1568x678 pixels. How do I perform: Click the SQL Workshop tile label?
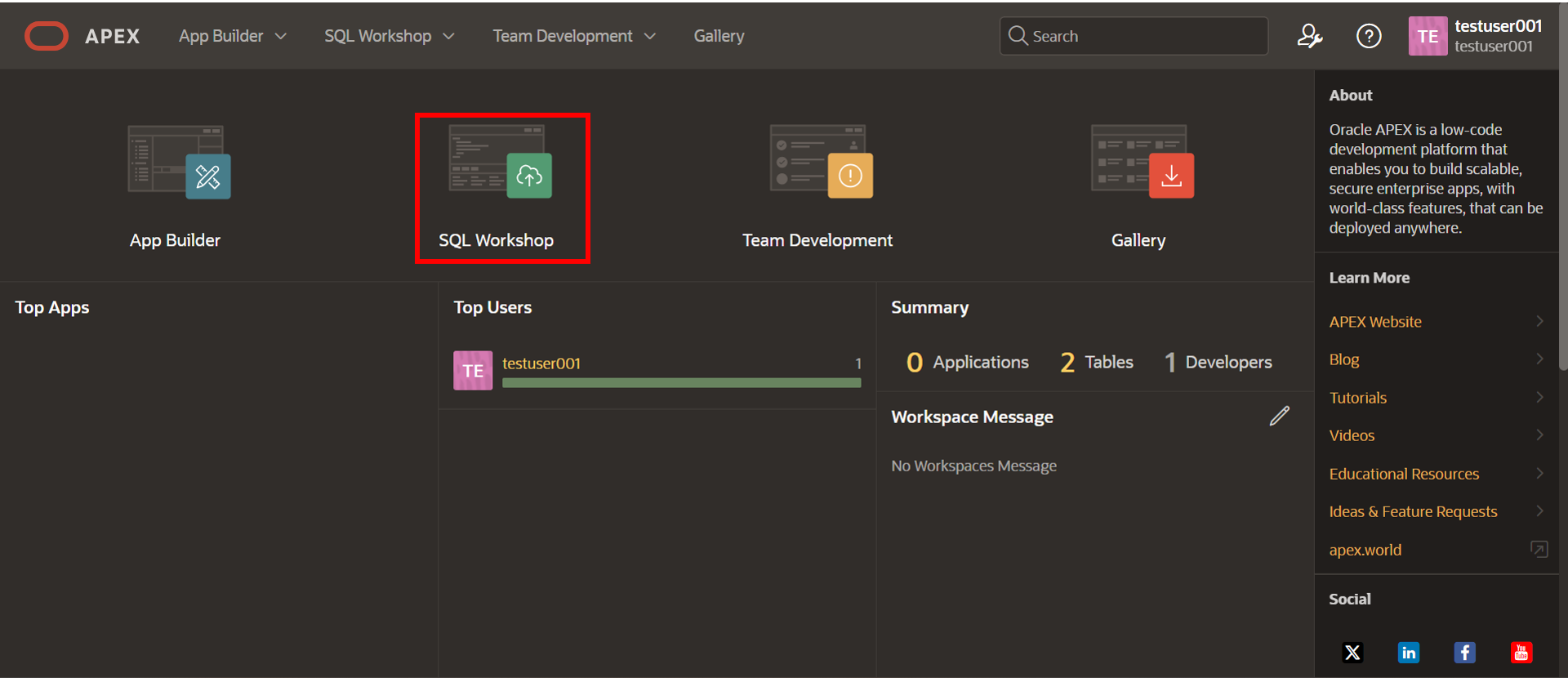click(496, 240)
